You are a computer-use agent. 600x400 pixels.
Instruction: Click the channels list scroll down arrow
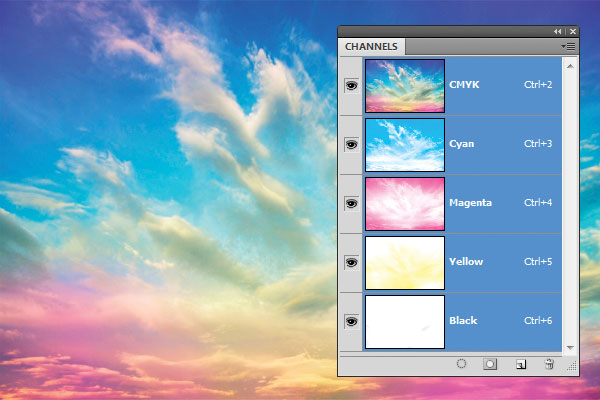click(570, 348)
